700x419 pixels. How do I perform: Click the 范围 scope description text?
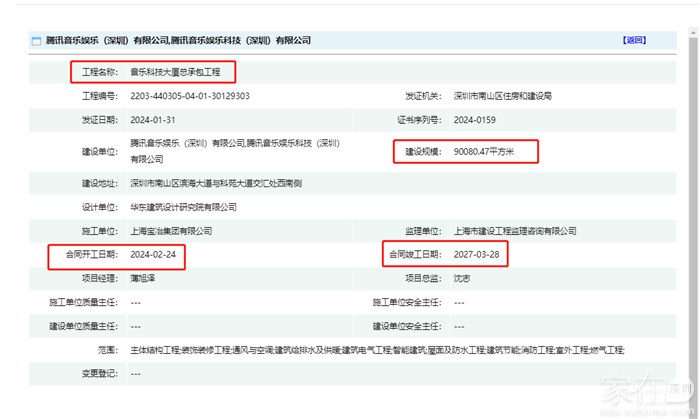377,349
